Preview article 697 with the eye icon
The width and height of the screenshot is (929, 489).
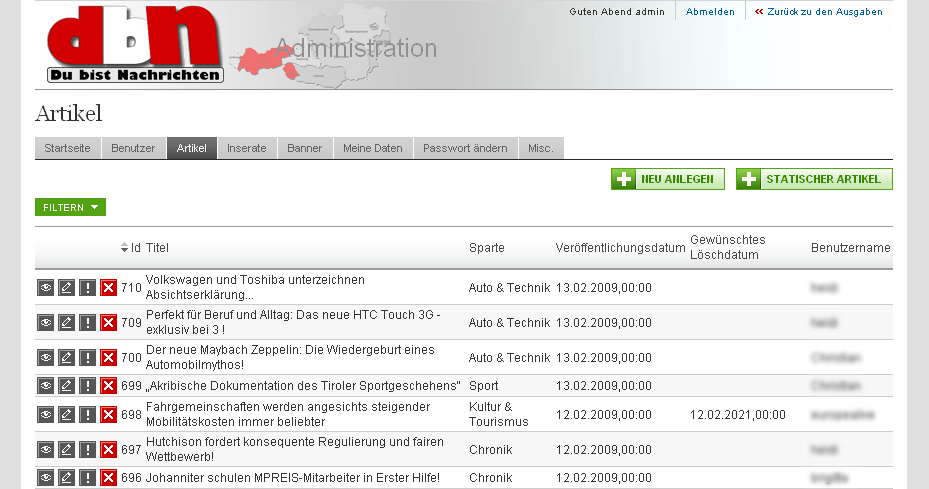click(x=46, y=450)
